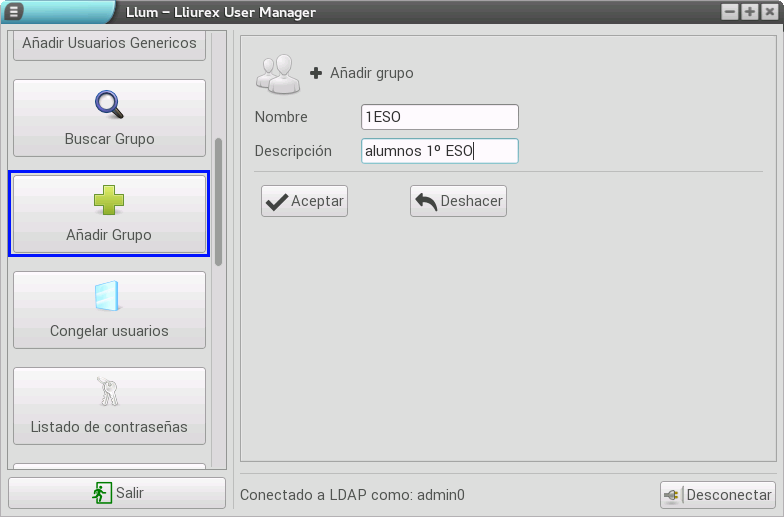Click the plug icon on Desconectar
The image size is (784, 517).
(673, 495)
